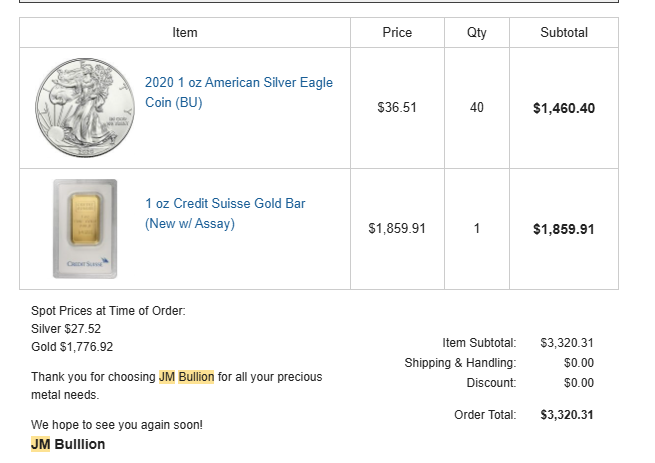This screenshot has height=463, width=655.
Task: Click the gold bar quantity 1 cell
Action: [x=477, y=229]
